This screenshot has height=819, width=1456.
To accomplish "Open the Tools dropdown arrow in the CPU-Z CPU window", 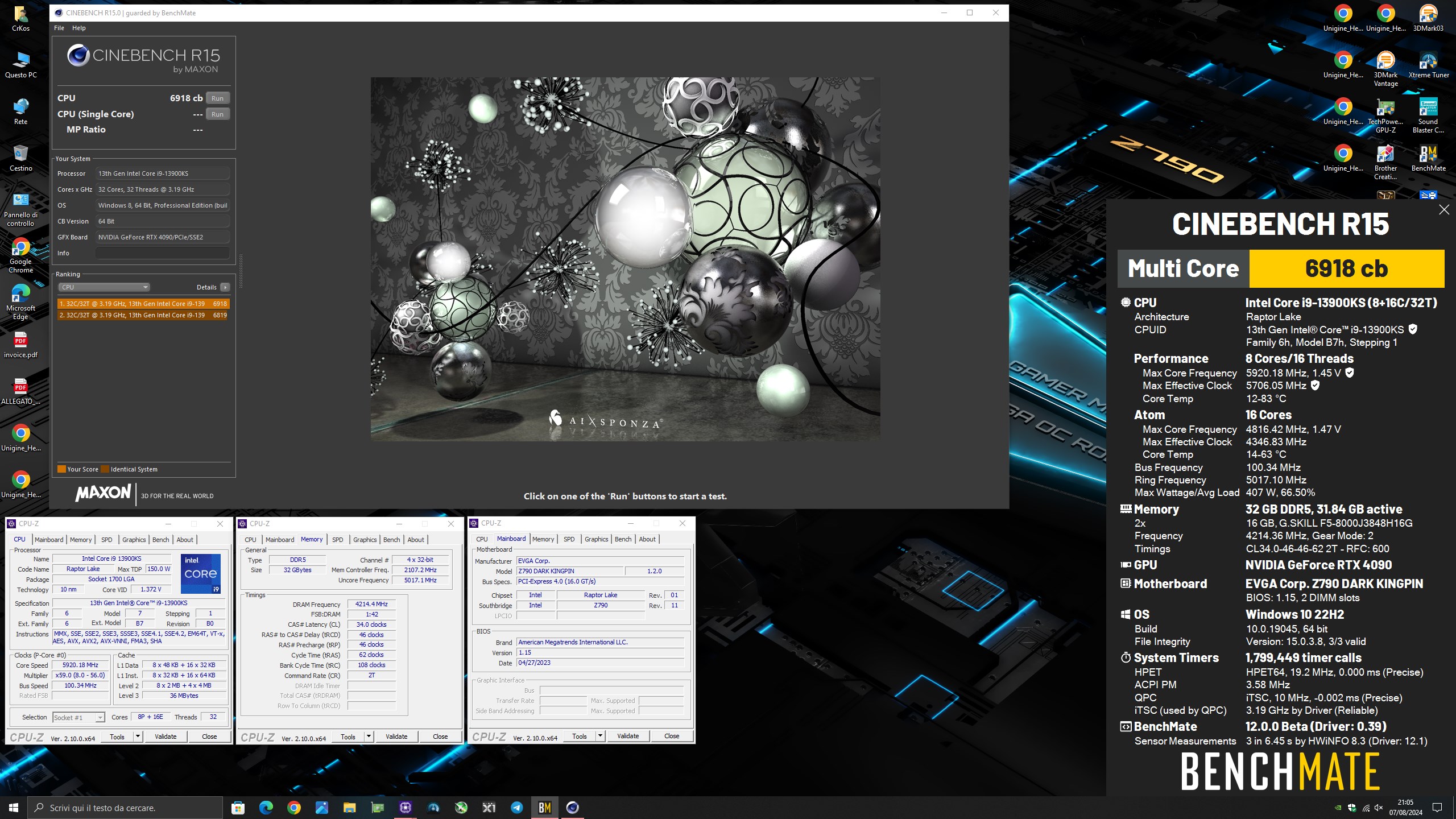I will [x=138, y=737].
